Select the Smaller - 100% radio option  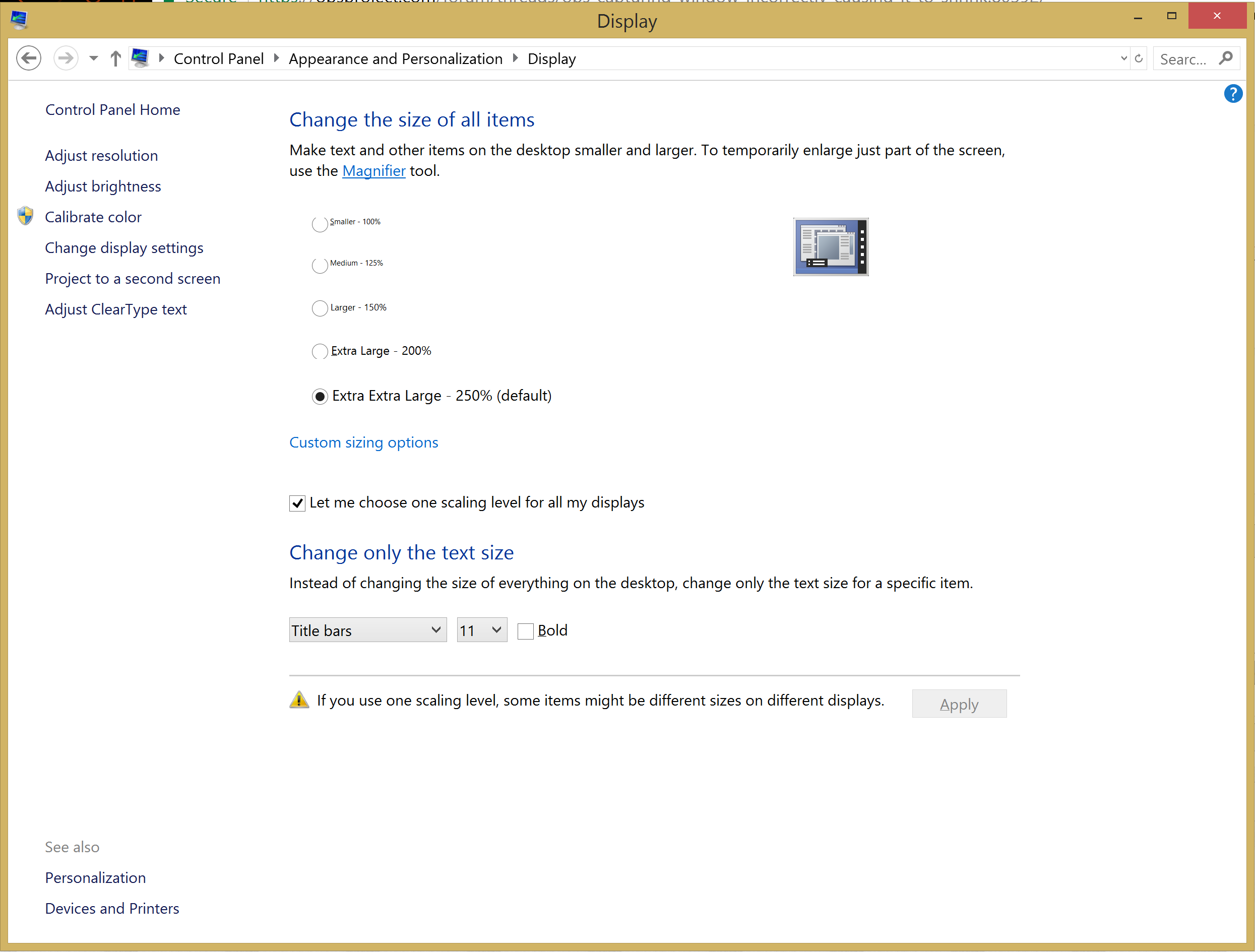coord(320,224)
